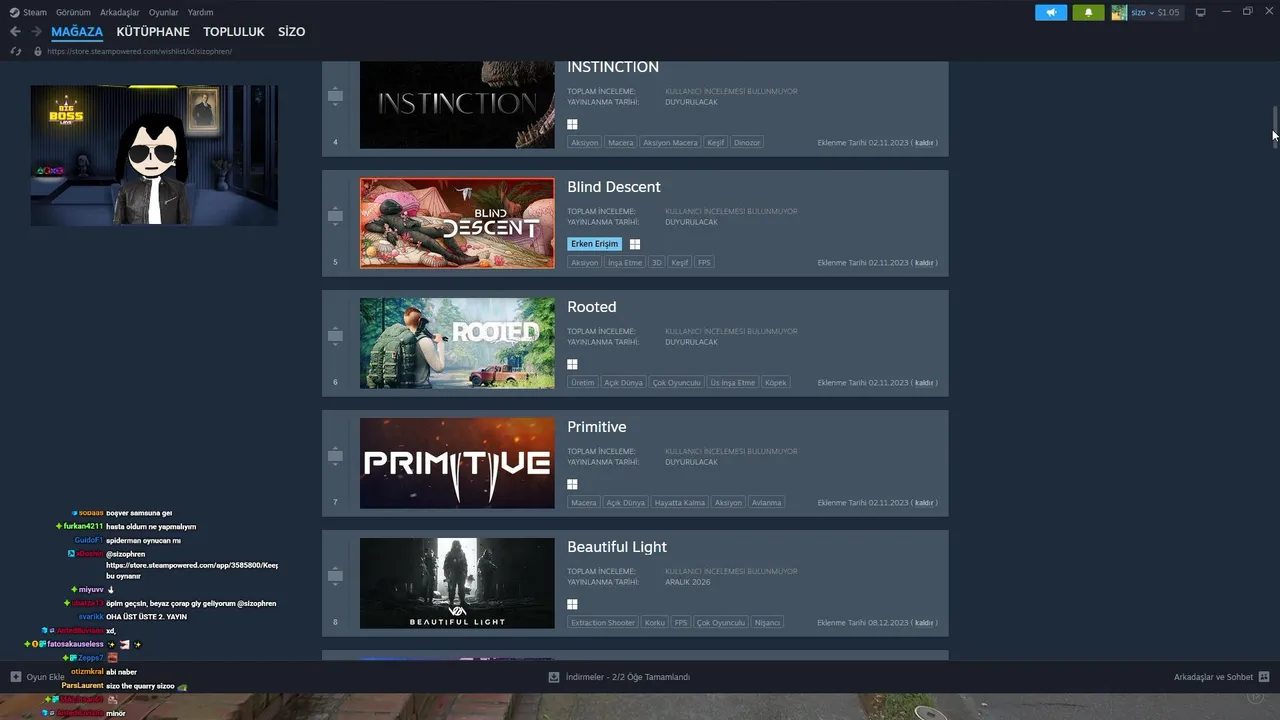Screen dimensions: 1280x720
Task: Click the sizo profile avatar
Action: [1119, 12]
